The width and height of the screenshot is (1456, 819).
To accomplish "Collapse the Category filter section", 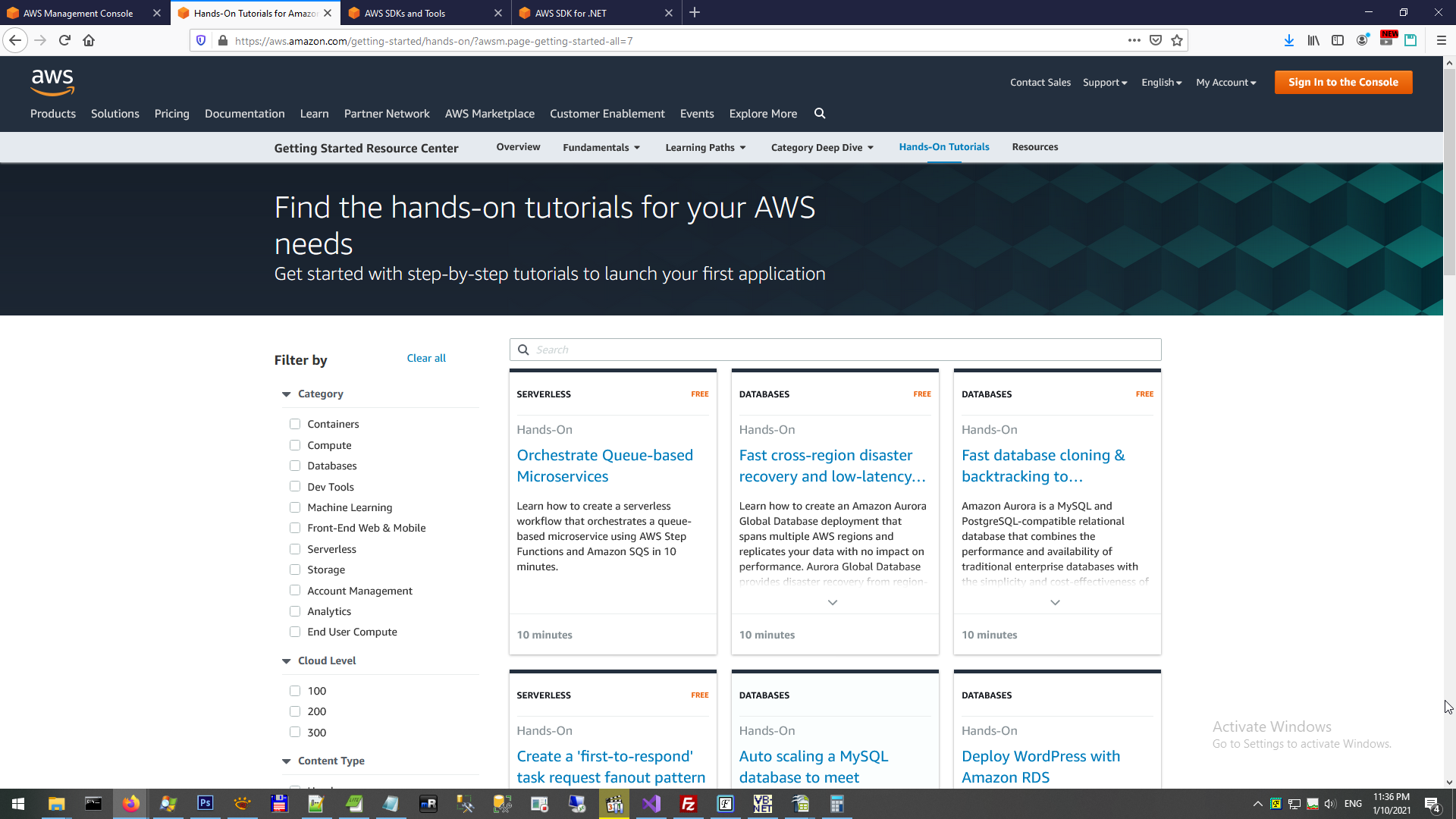I will (287, 394).
